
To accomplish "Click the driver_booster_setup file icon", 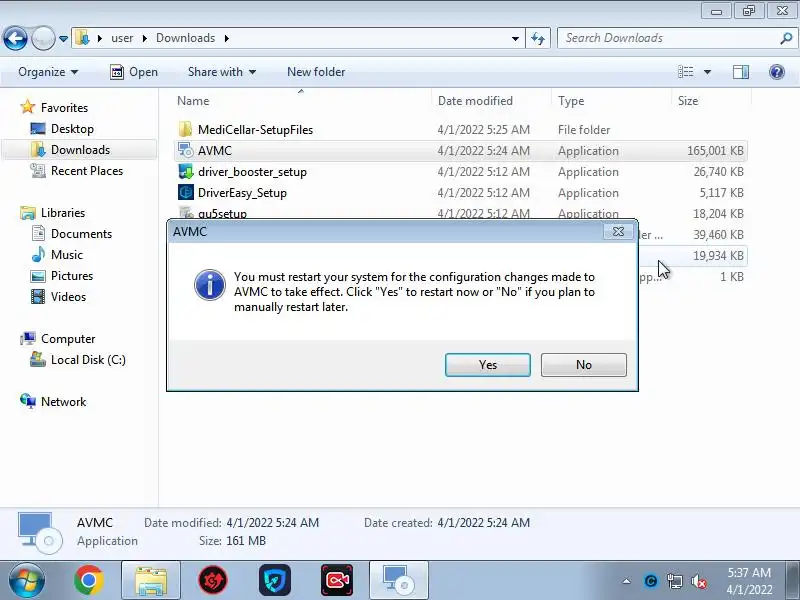I will coord(186,171).
